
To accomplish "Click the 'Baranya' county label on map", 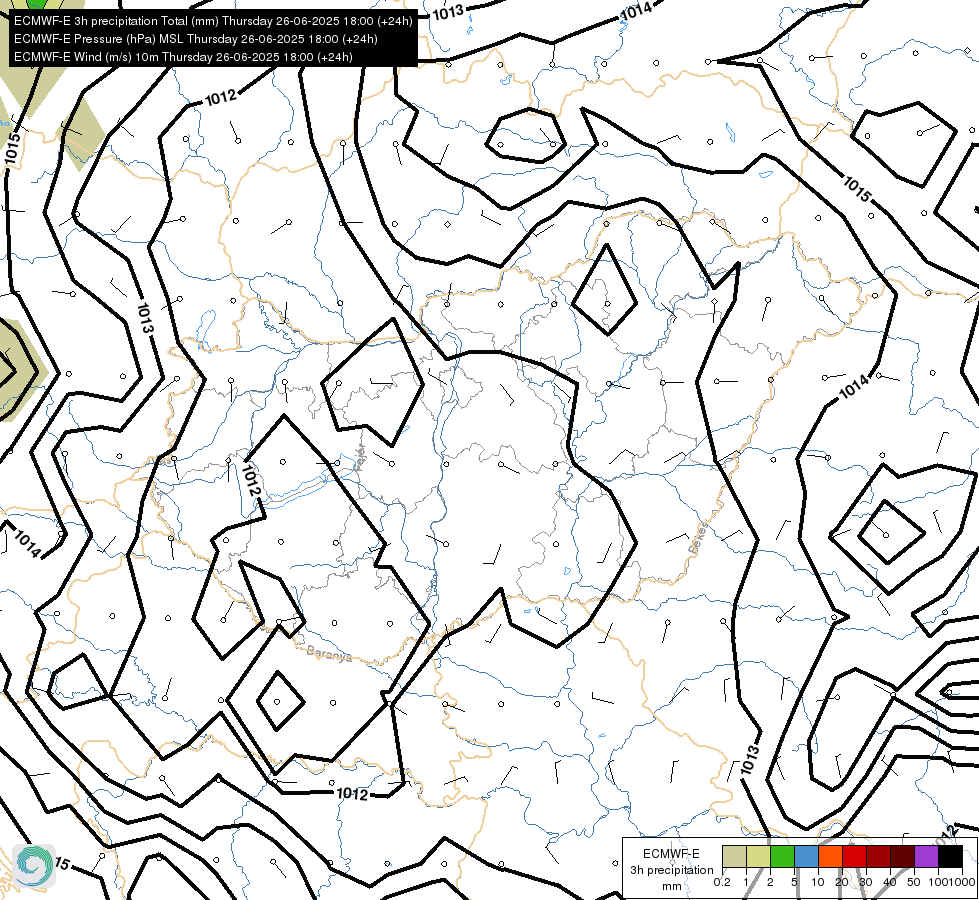I will pos(329,654).
